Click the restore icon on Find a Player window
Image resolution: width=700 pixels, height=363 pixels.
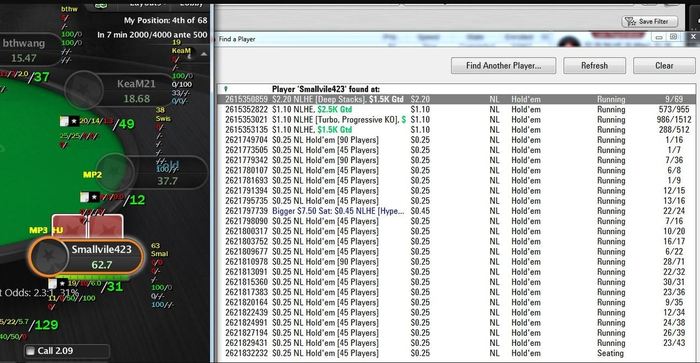click(x=673, y=37)
